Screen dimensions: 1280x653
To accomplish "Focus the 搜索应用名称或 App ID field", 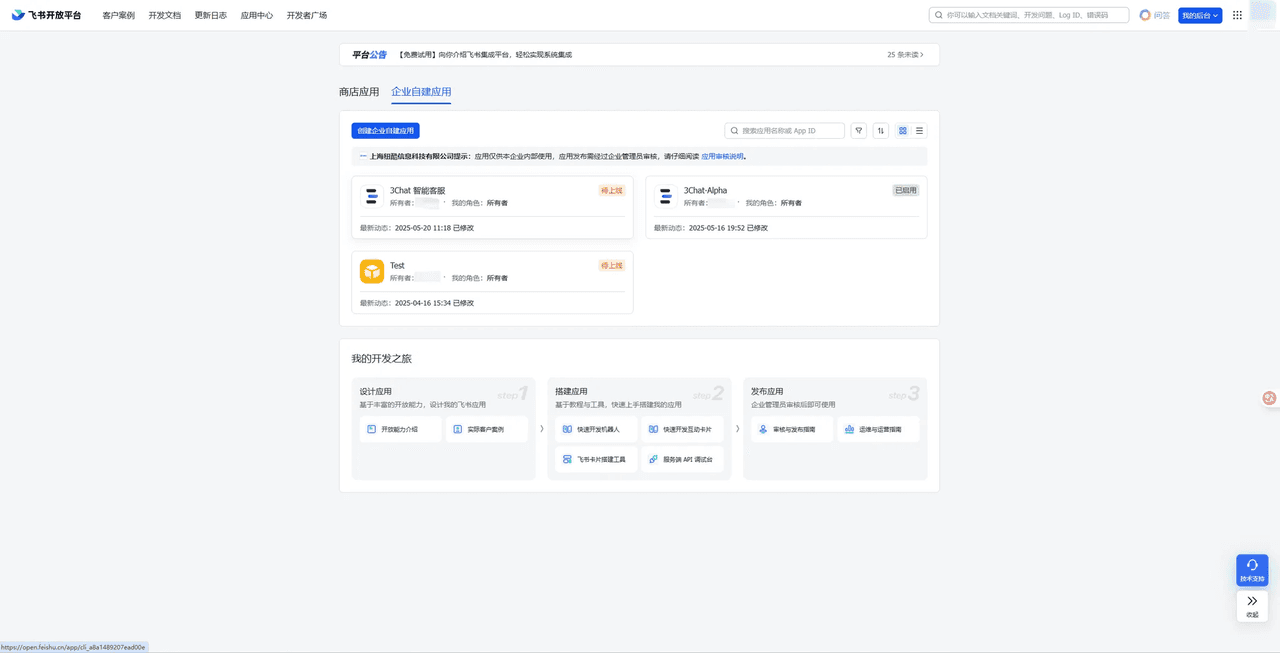I will point(785,130).
